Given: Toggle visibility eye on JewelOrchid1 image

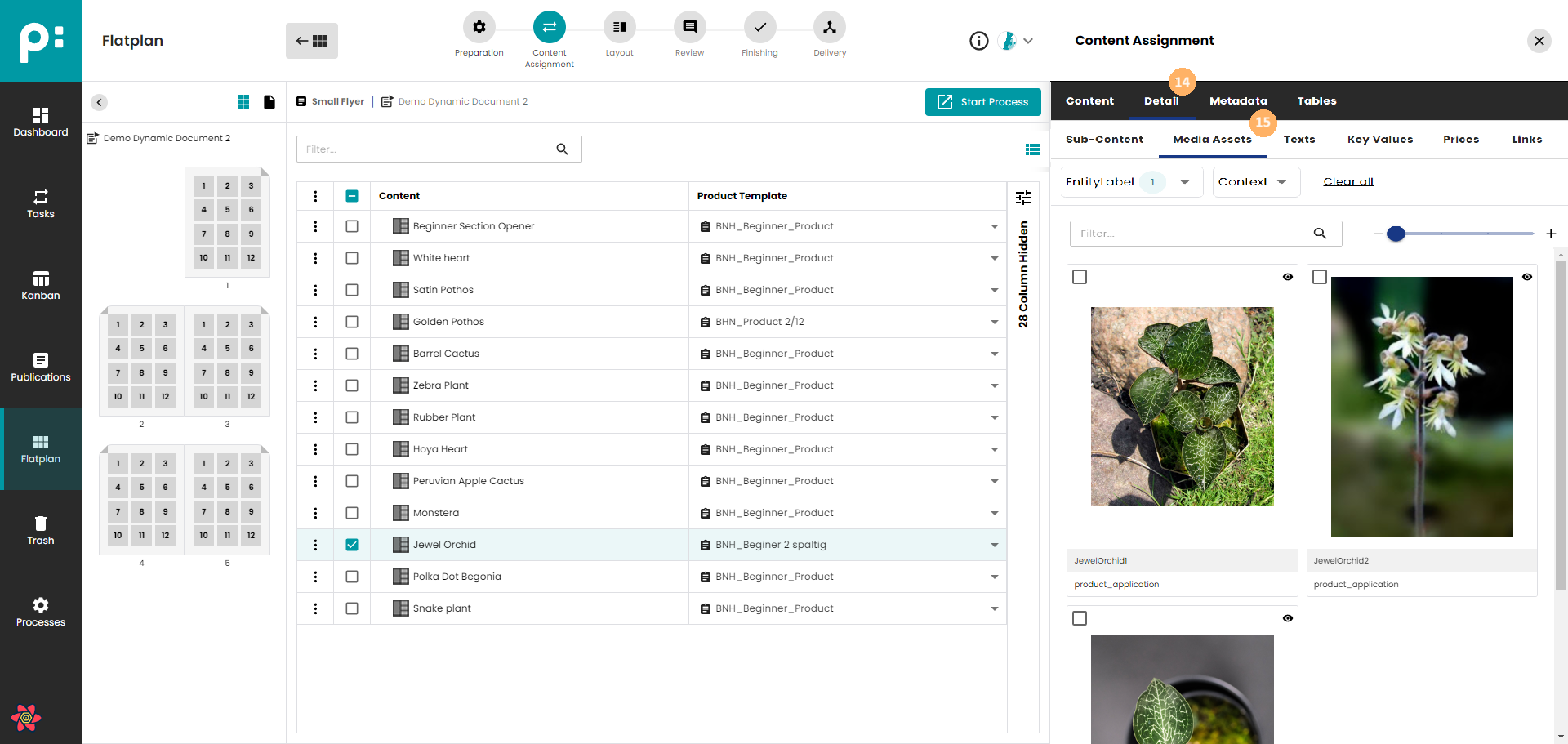Looking at the screenshot, I should coord(1287,278).
